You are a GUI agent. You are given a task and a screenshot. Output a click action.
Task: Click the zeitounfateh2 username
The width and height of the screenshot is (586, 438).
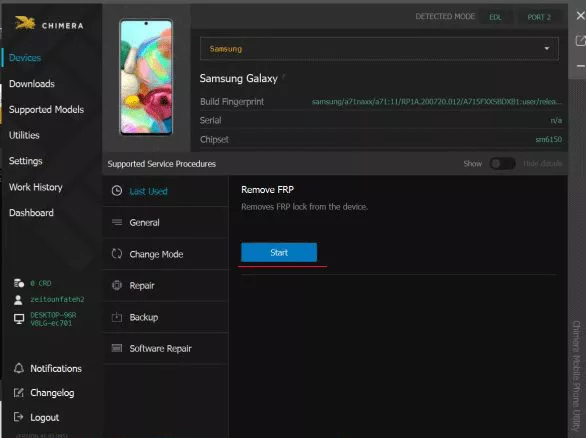click(57, 299)
